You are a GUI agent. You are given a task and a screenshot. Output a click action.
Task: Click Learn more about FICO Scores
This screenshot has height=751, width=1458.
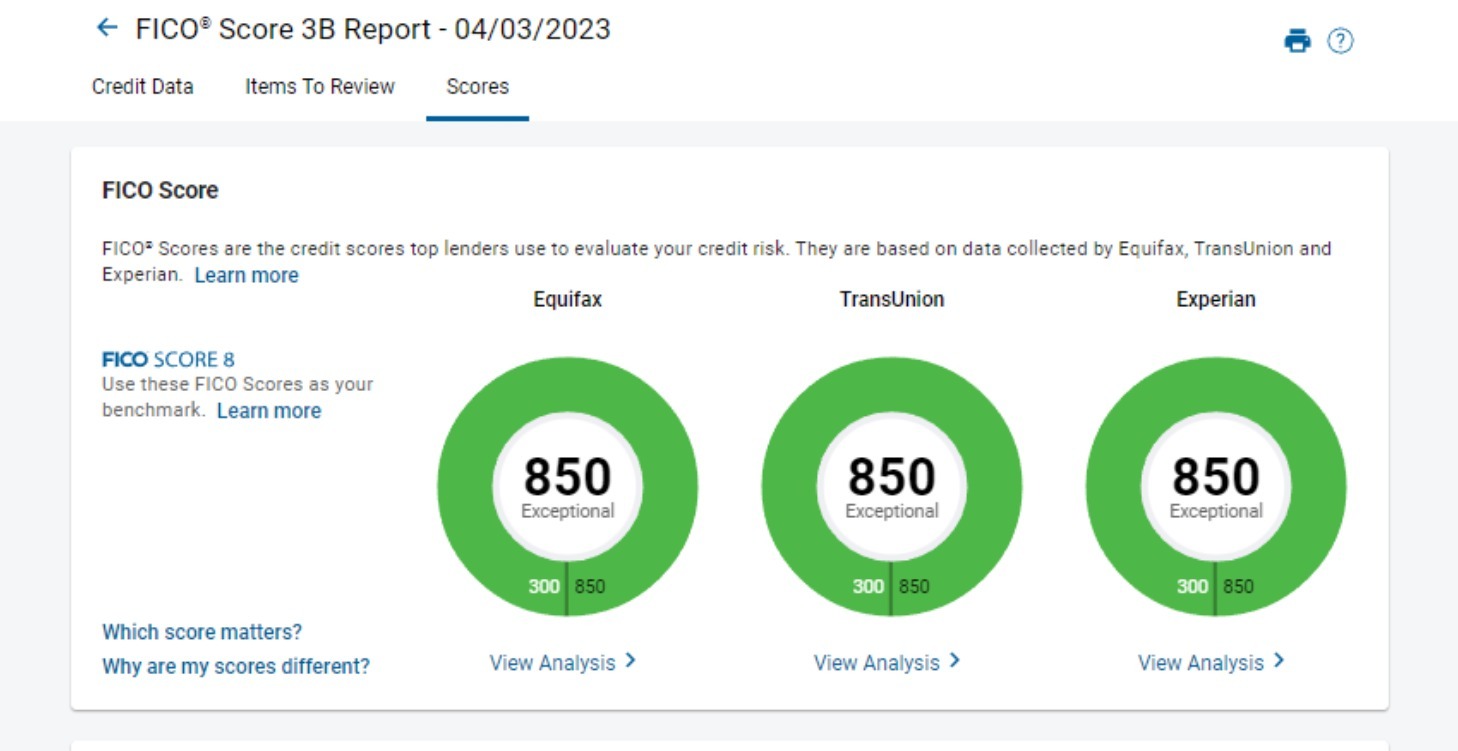pos(246,275)
